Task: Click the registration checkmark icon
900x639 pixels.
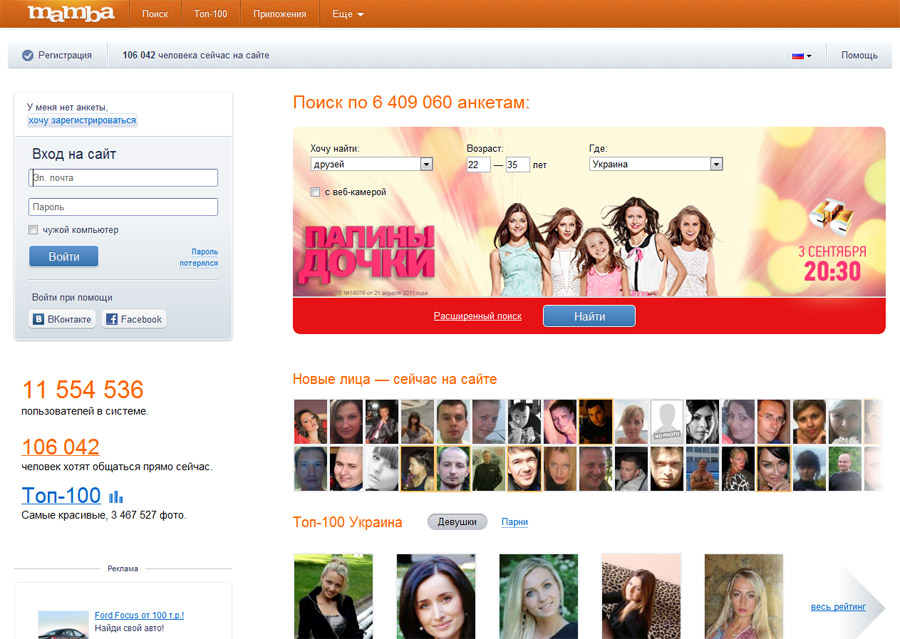Action: click(27, 56)
